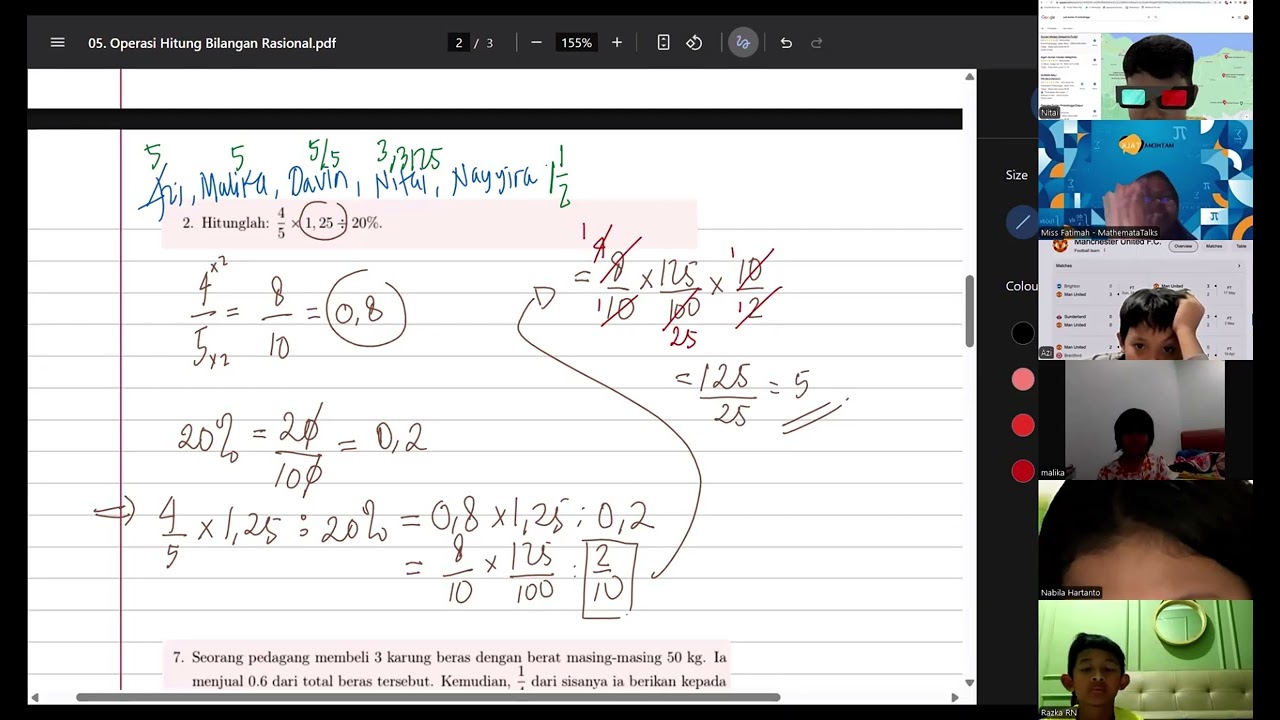Select the Manchester United screen video tile
Screen dimensions: 1280x720
click(1145, 300)
